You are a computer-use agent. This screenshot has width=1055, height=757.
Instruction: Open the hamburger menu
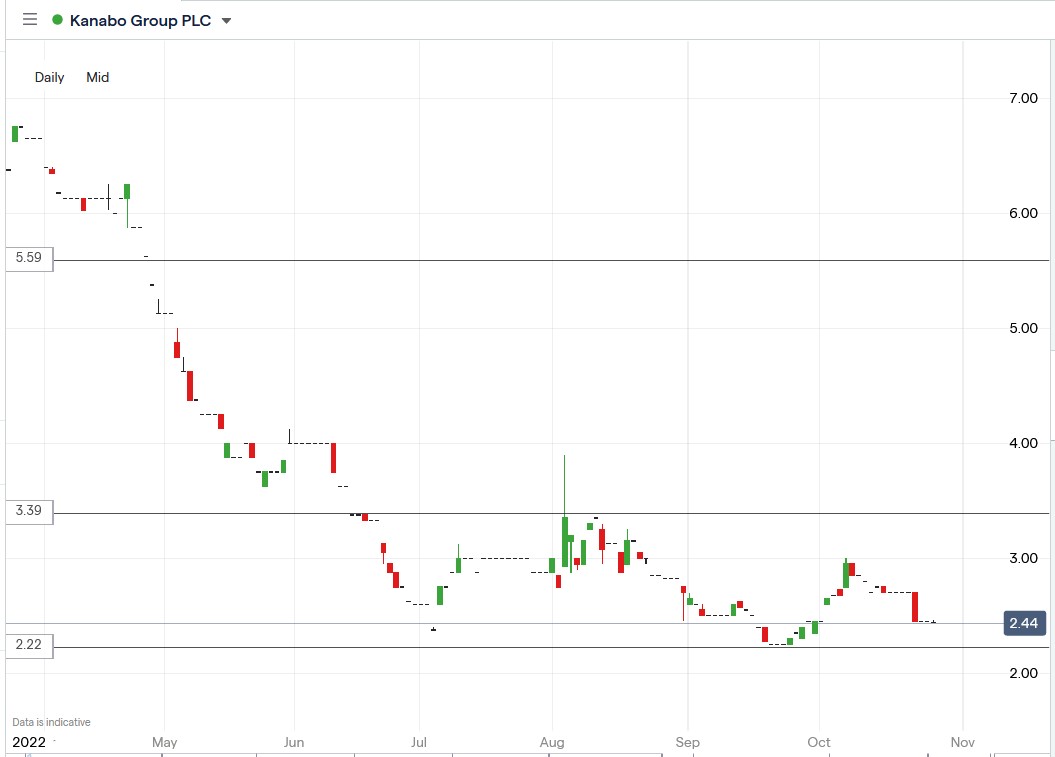pos(29,19)
